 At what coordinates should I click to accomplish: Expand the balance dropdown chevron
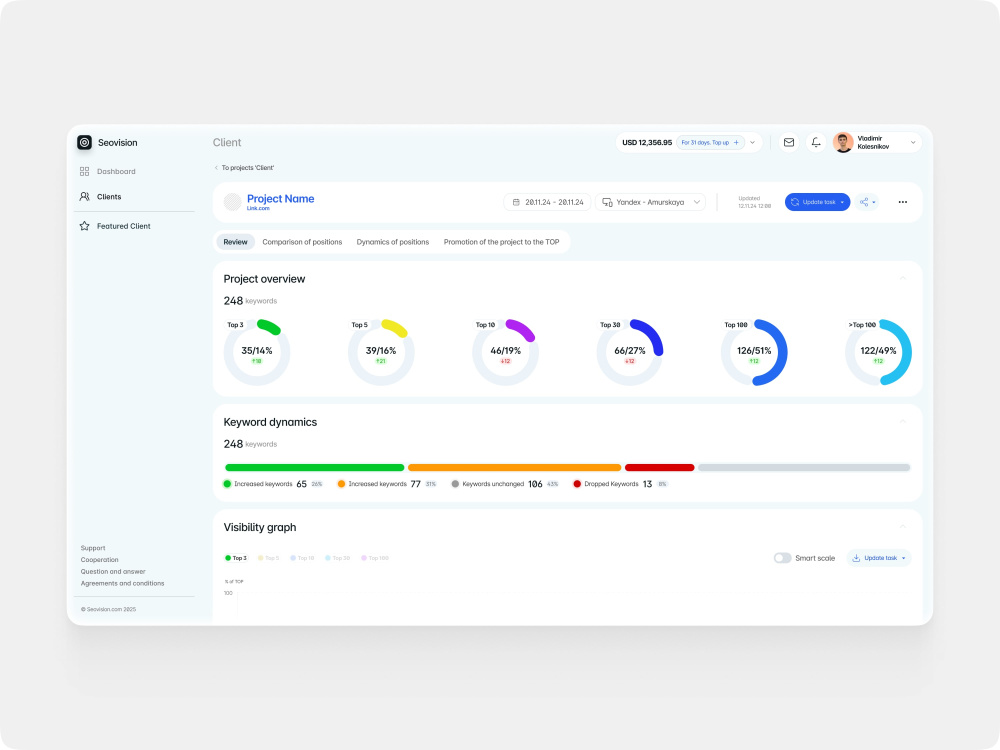coord(753,142)
